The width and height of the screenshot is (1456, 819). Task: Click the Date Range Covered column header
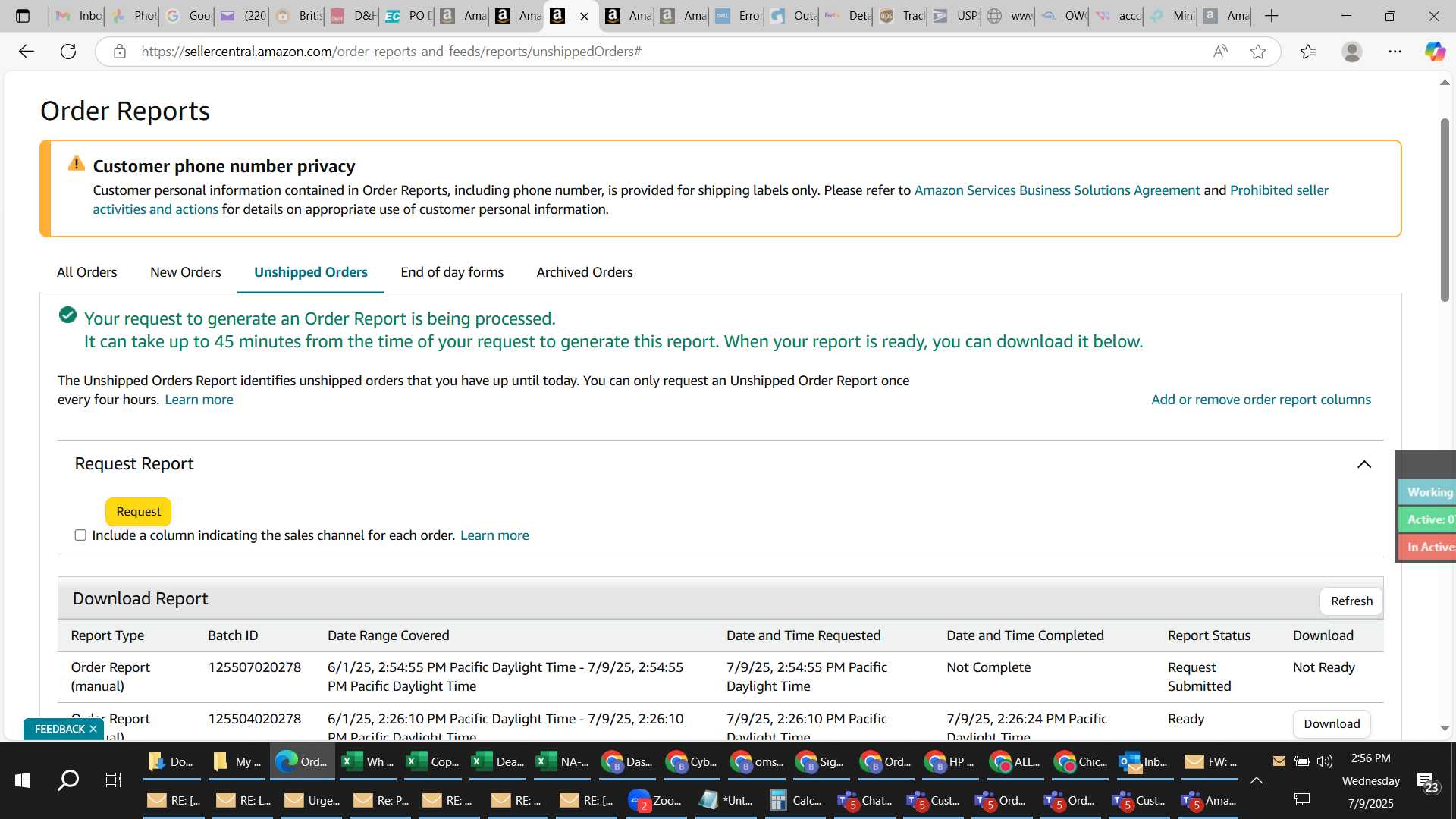(x=388, y=635)
